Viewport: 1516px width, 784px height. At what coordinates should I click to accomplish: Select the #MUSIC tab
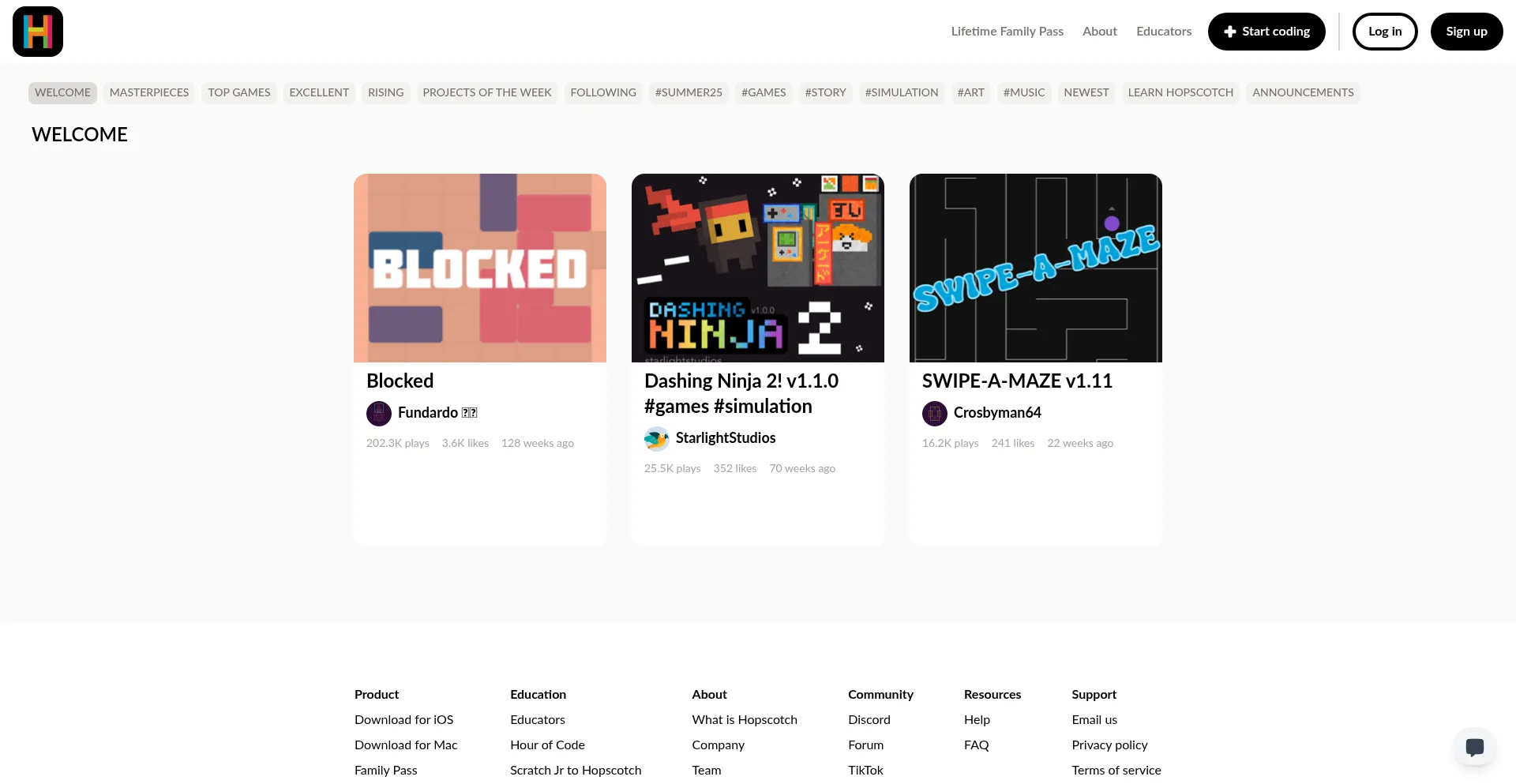click(x=1024, y=92)
